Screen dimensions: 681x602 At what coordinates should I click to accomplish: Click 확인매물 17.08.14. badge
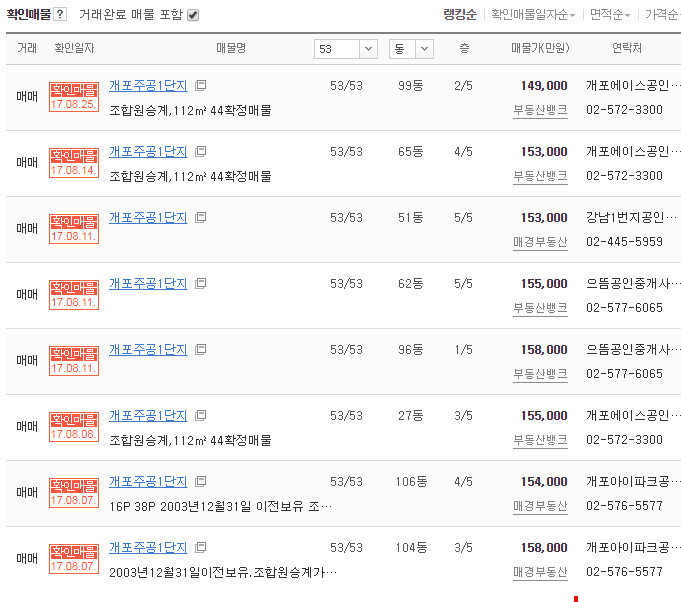(74, 163)
